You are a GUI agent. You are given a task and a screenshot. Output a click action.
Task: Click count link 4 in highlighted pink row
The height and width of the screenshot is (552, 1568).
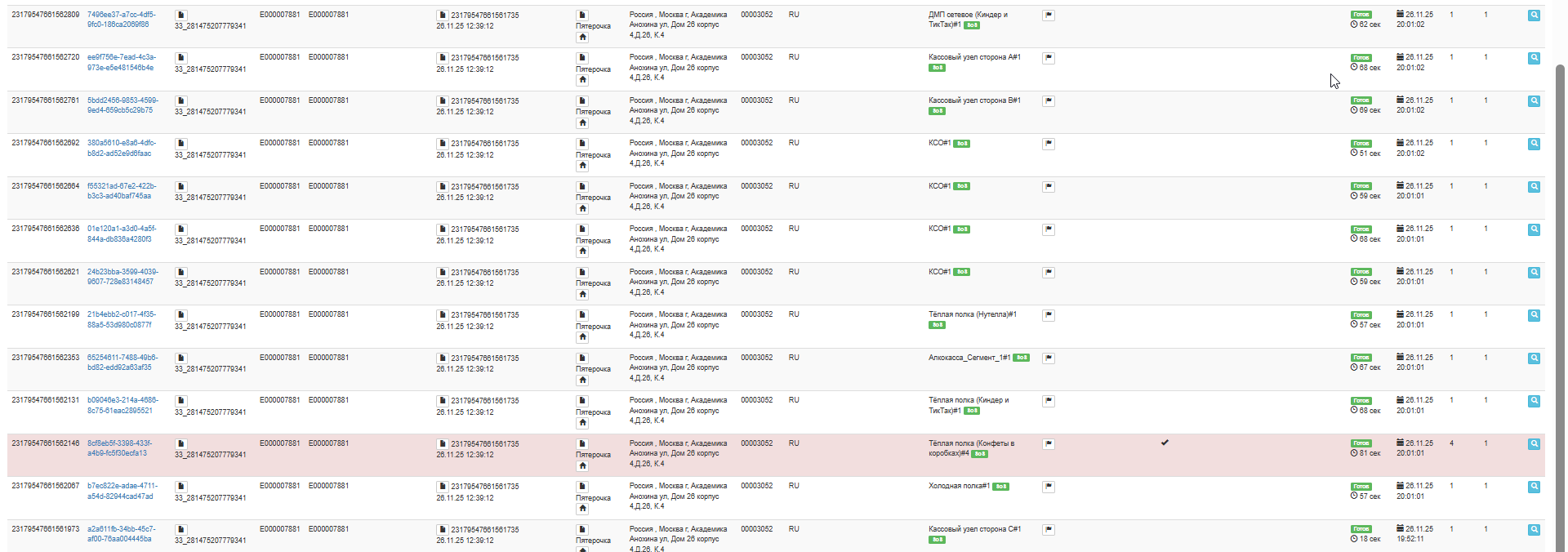pyautogui.click(x=1451, y=443)
